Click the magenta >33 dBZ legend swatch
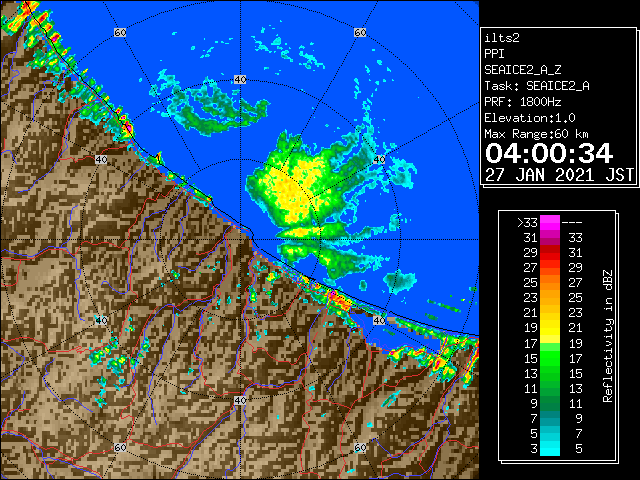640x480 pixels. point(550,222)
